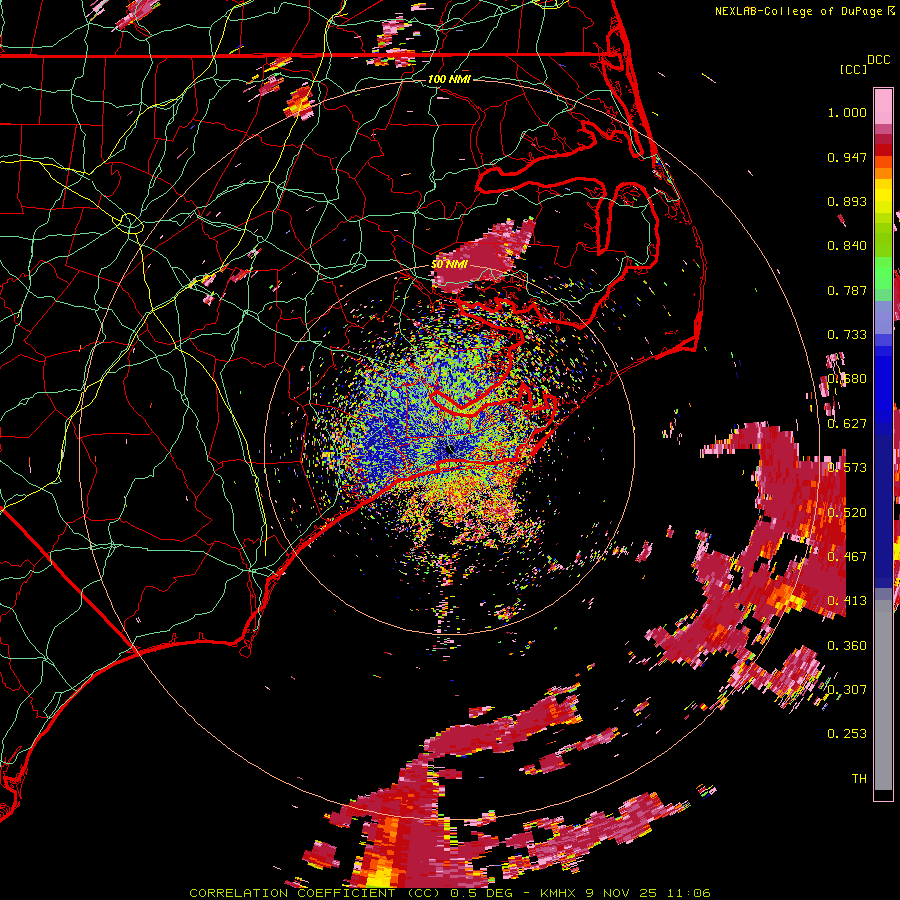The image size is (900, 900).
Task: Select the 0.253 scale value
Action: (x=847, y=734)
